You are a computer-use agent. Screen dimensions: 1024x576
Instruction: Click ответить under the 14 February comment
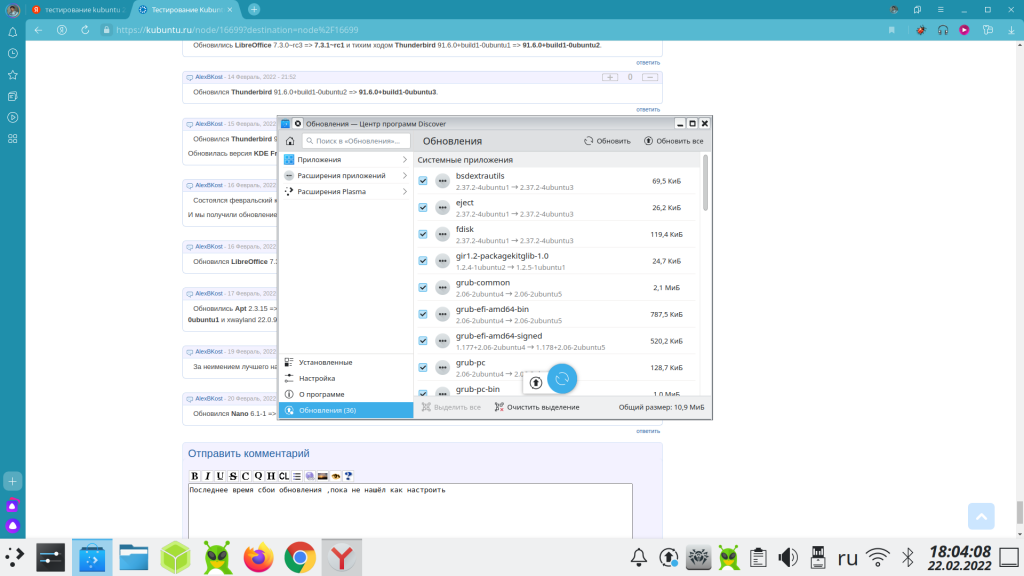pos(648,109)
